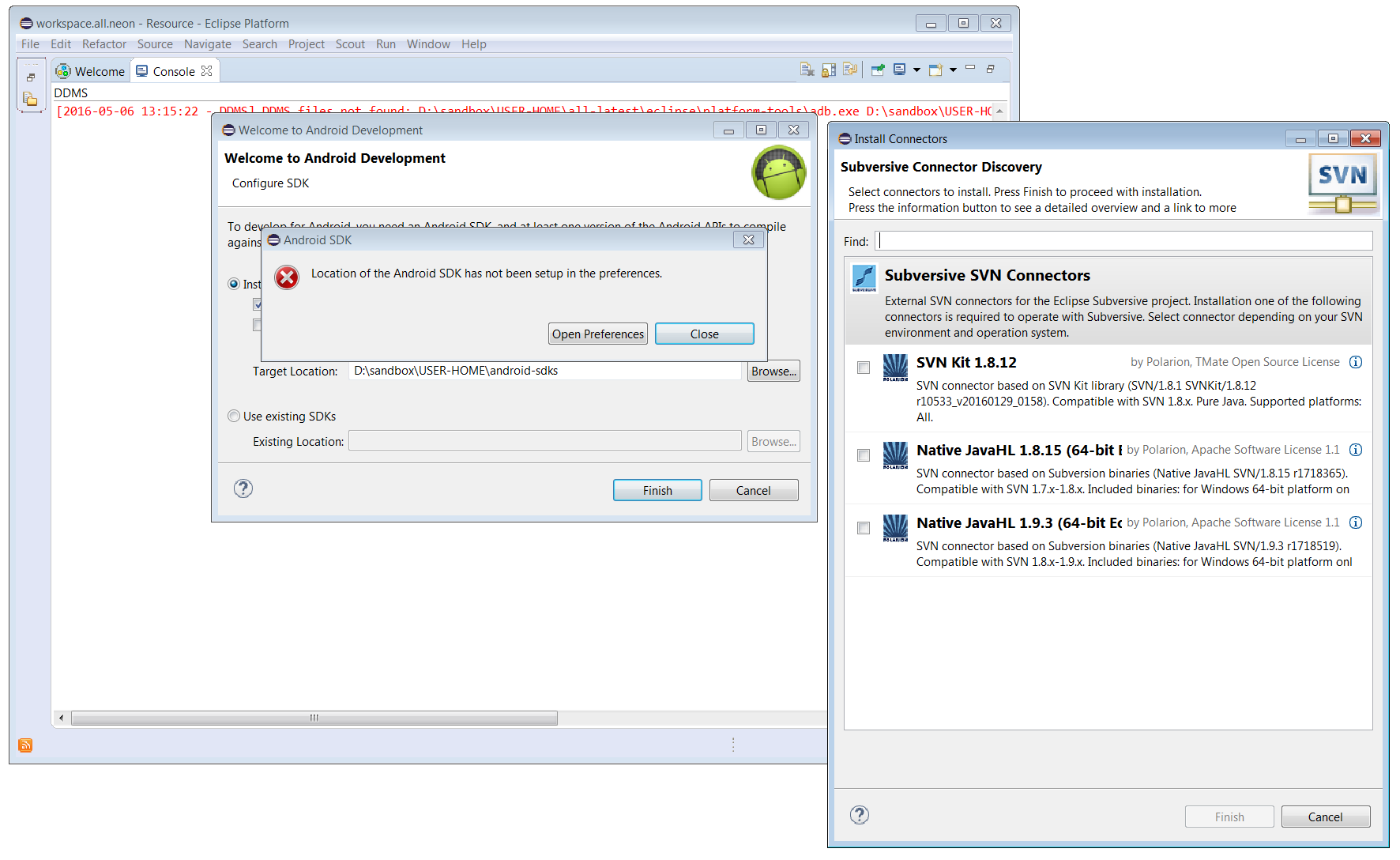This screenshot has height=860, width=1400.
Task: Click the Target Location path field
Action: 545,371
